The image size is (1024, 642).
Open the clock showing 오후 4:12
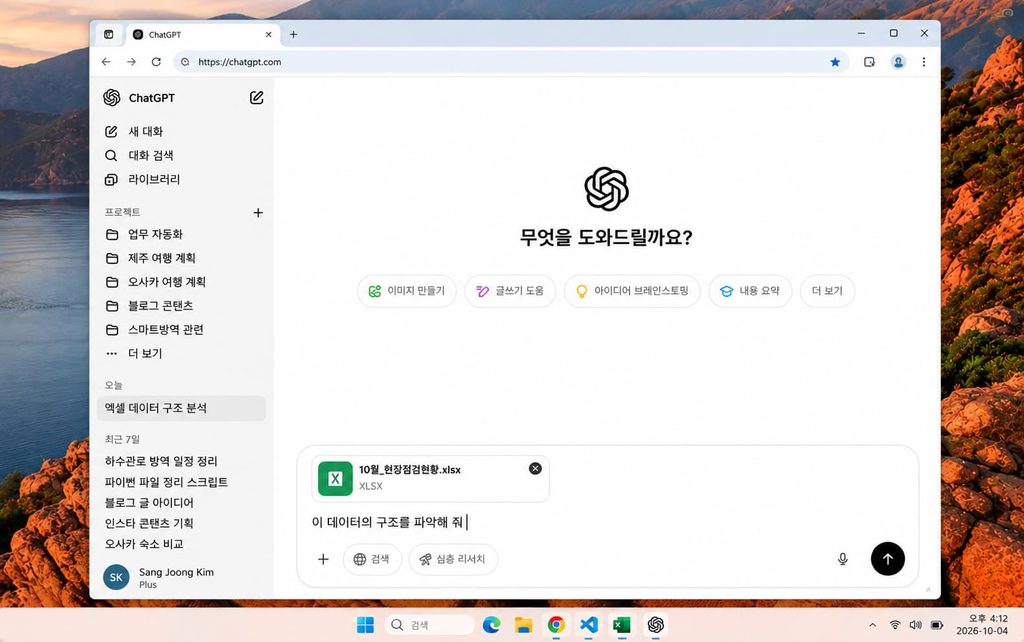982,625
